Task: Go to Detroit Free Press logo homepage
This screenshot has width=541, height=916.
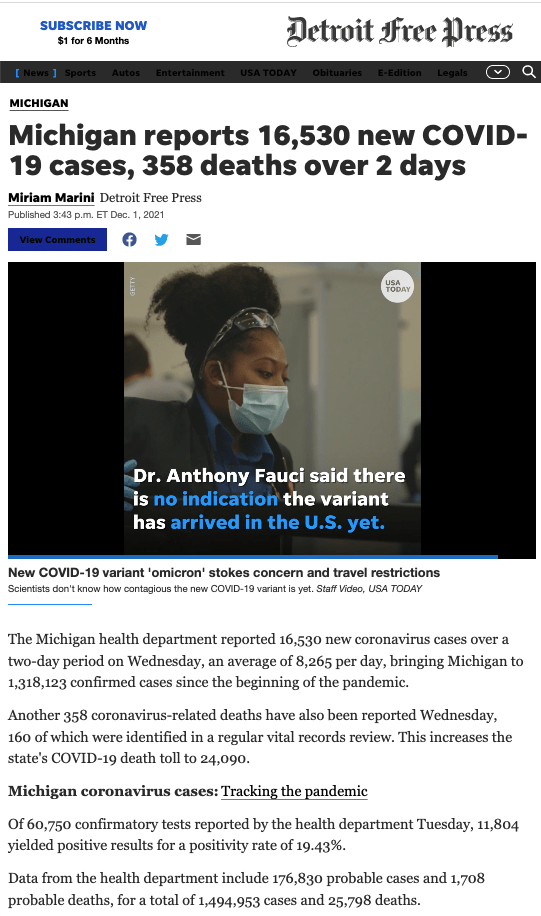Action: [x=400, y=32]
